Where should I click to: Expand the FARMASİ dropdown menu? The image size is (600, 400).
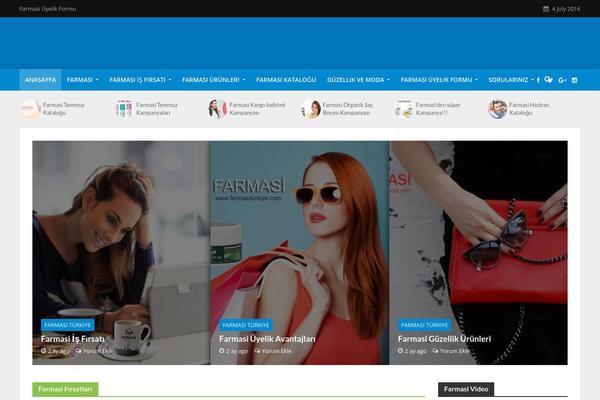pos(82,80)
